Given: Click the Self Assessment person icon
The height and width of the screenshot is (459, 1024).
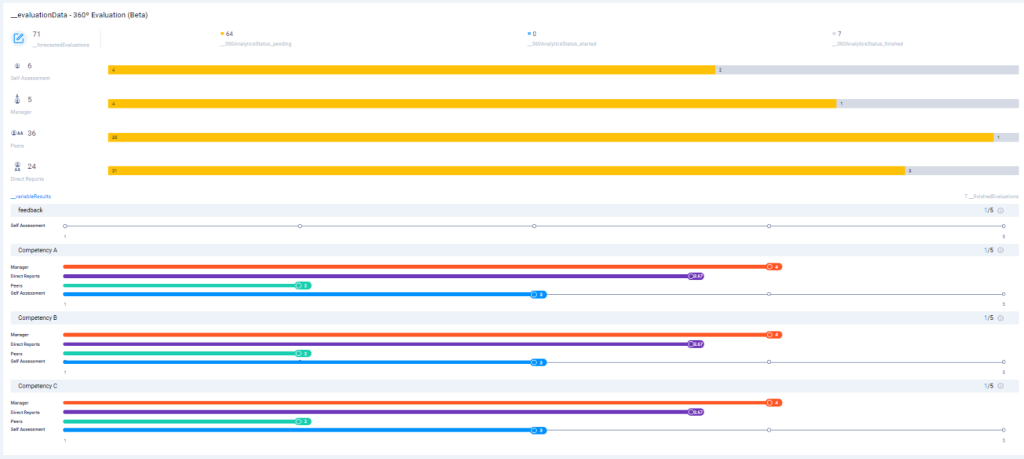Looking at the screenshot, I should tap(17, 66).
